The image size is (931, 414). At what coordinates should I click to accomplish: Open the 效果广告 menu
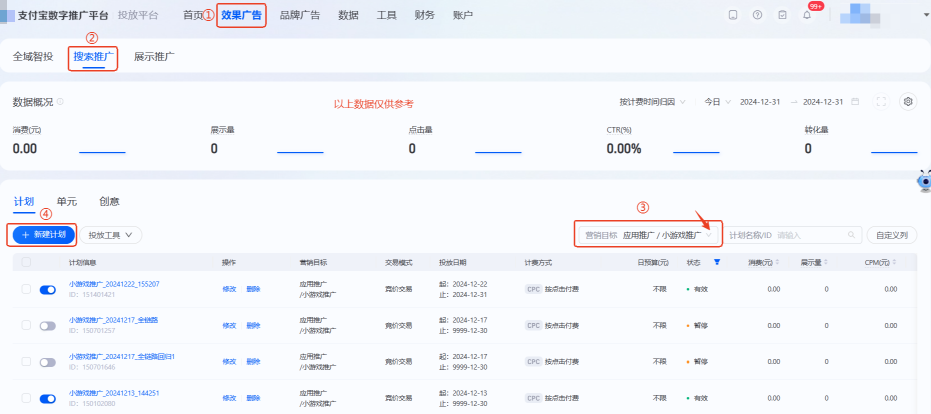point(241,15)
